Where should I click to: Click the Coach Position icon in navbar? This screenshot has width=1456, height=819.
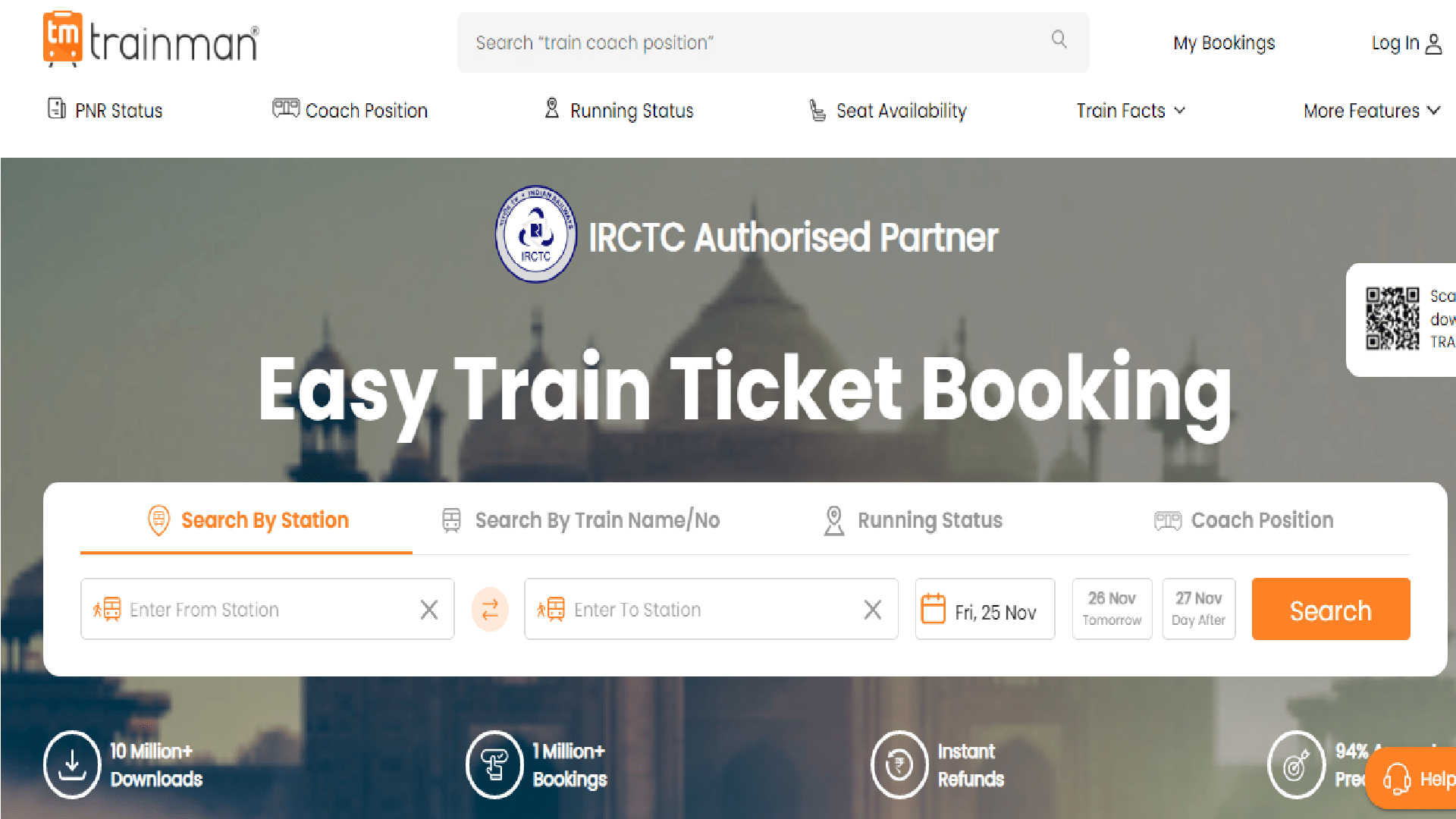tap(286, 109)
